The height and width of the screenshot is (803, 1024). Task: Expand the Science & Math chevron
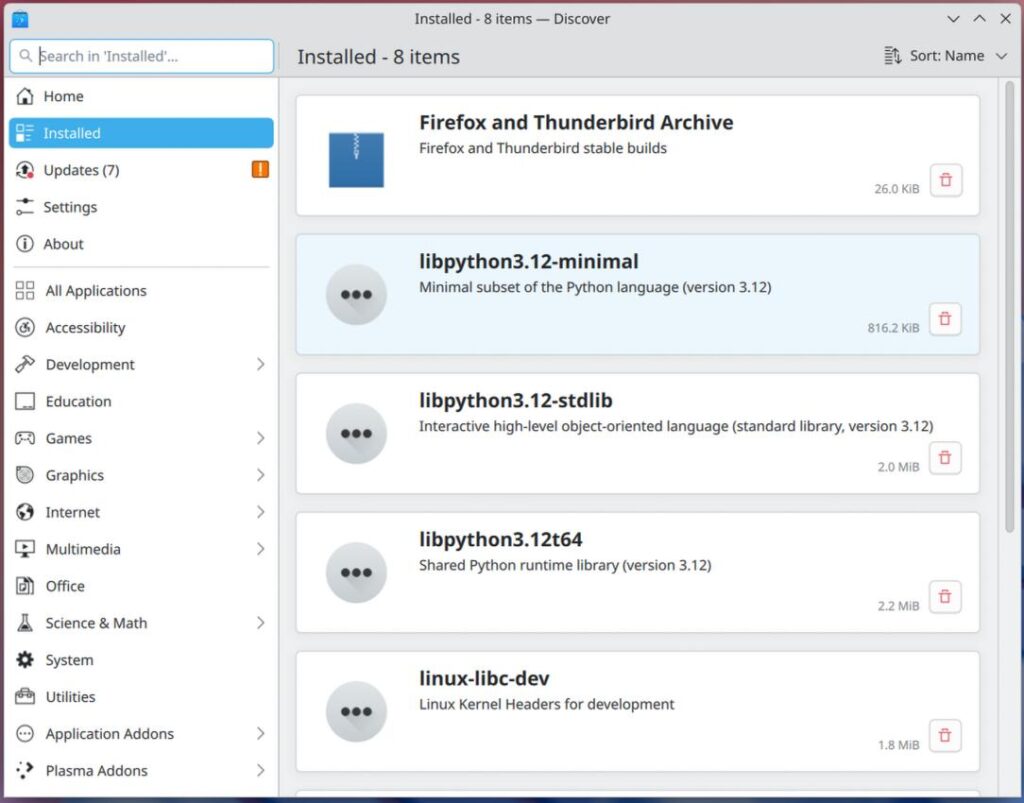[261, 623]
